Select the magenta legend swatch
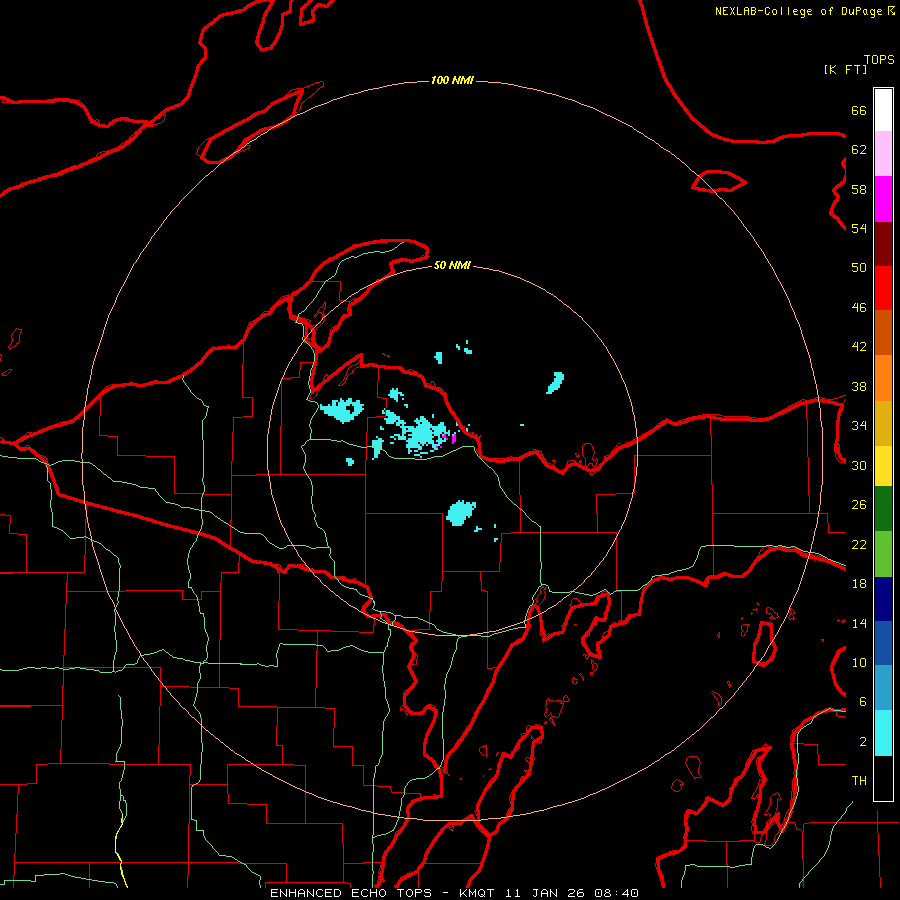The height and width of the screenshot is (900, 900). tap(883, 199)
